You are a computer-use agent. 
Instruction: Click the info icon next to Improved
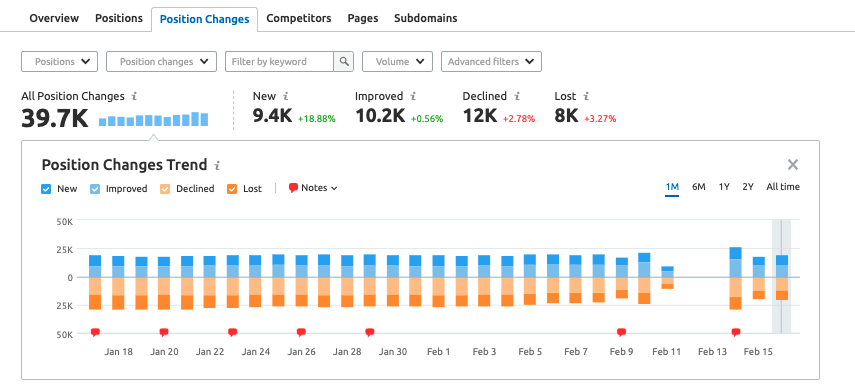click(413, 97)
